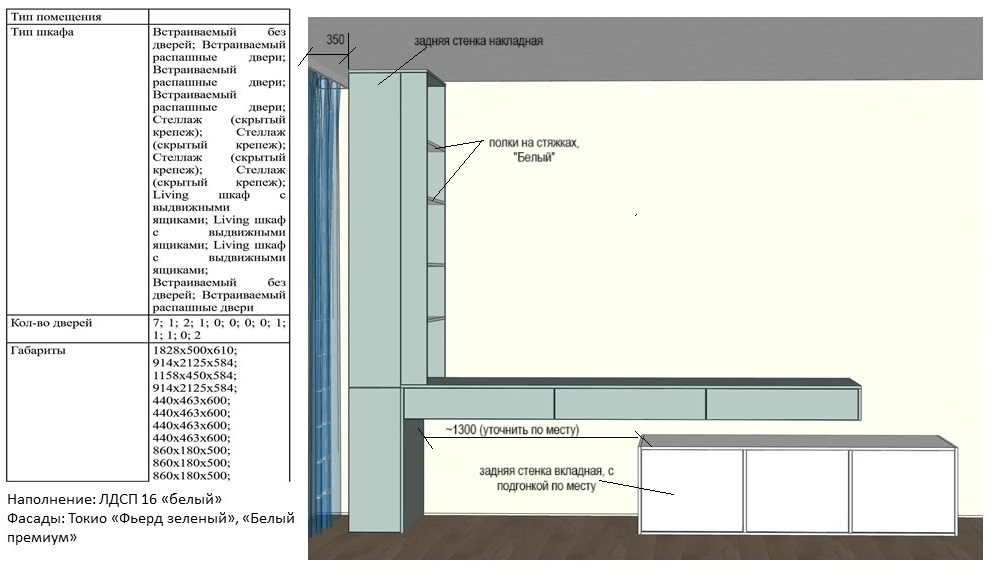Click the "полки на стяжках" annotation
This screenshot has height=578, width=994.
[534, 150]
